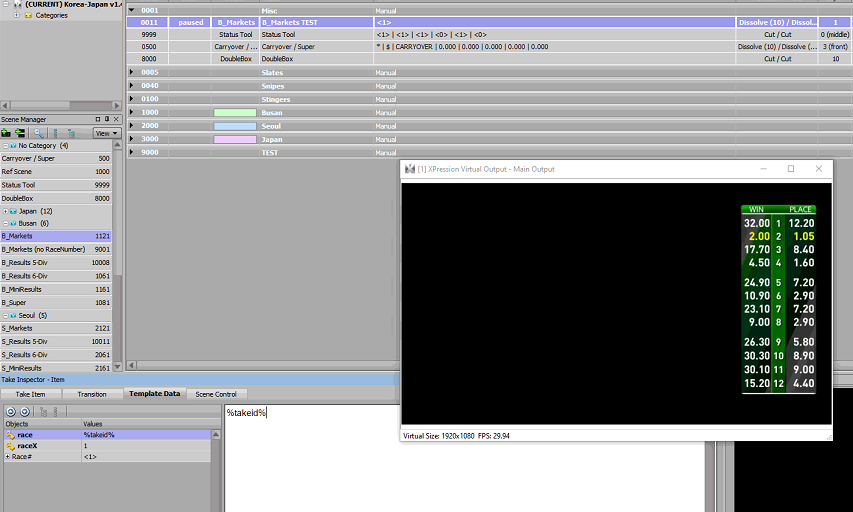This screenshot has width=853, height=512.
Task: Click the raceX value cell showing 1
Action: pyautogui.click(x=146, y=446)
